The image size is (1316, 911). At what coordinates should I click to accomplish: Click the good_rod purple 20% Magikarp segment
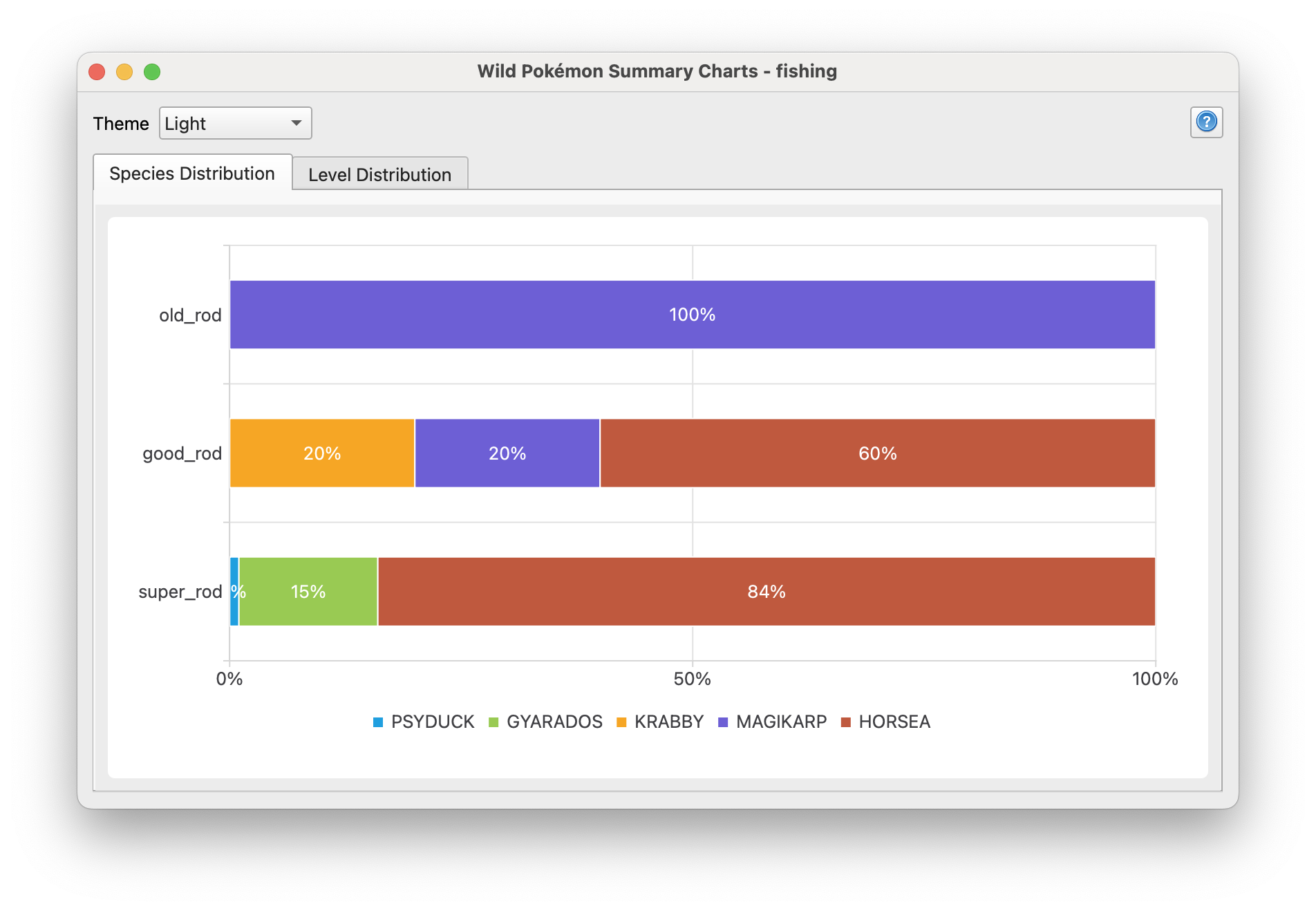coord(507,453)
